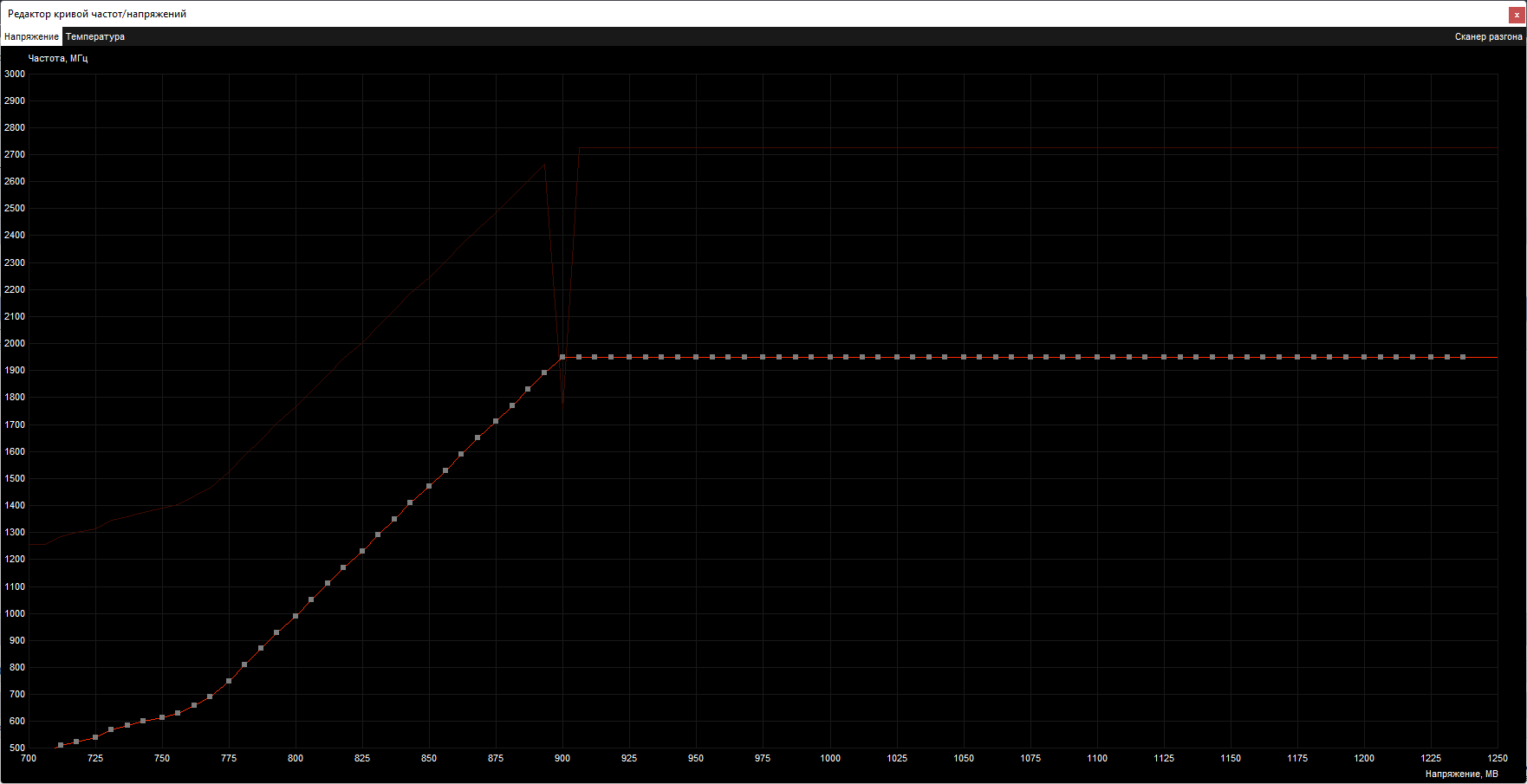Click the 3000 MHz axis value
The height and width of the screenshot is (784, 1527).
[13, 74]
